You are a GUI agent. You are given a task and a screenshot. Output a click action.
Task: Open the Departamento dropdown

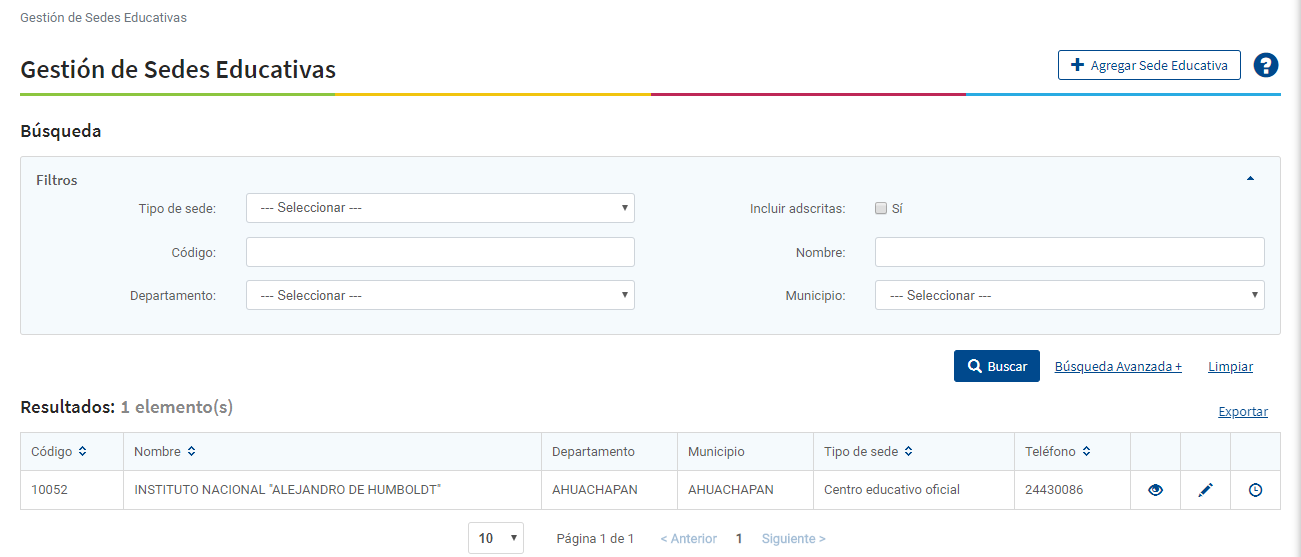(440, 296)
